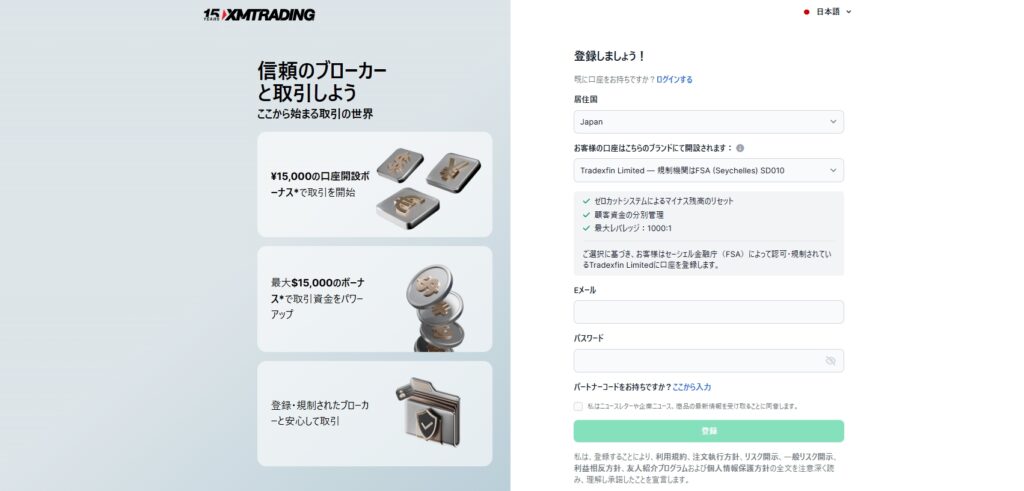Click the ログインする login link

pos(675,80)
